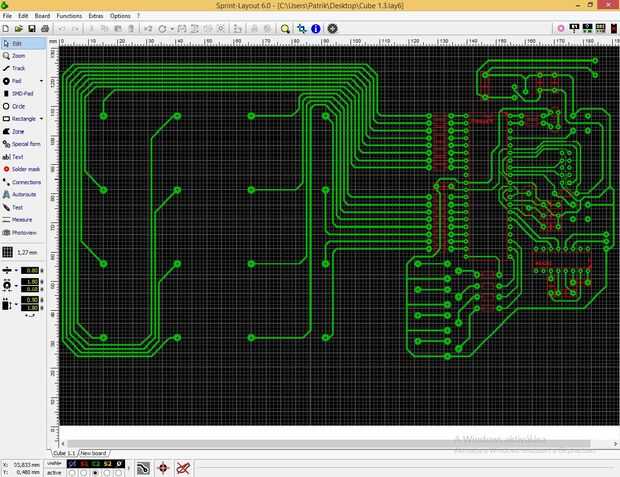Click the yellow magnifier toolbar icon
Screen dimensions: 620x477
[x=285, y=28]
